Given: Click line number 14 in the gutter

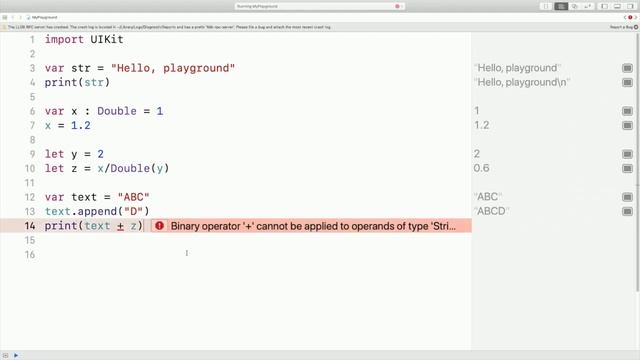Looking at the screenshot, I should [30, 226].
